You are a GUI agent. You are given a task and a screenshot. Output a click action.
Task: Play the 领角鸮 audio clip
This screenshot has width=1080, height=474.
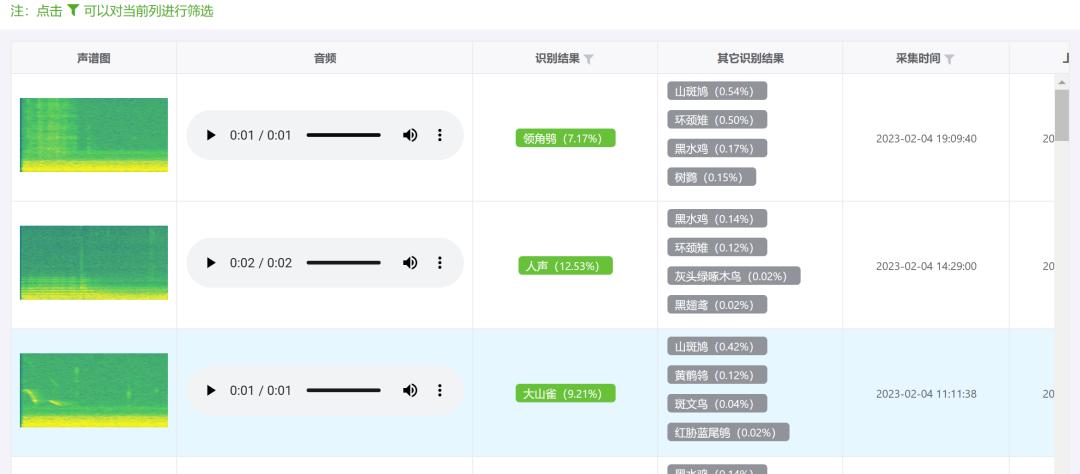(211, 135)
